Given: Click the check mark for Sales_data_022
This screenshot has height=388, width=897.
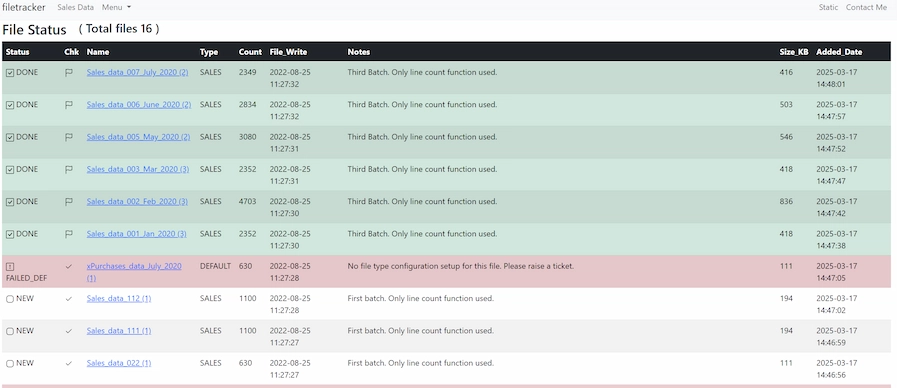Looking at the screenshot, I should point(69,363).
